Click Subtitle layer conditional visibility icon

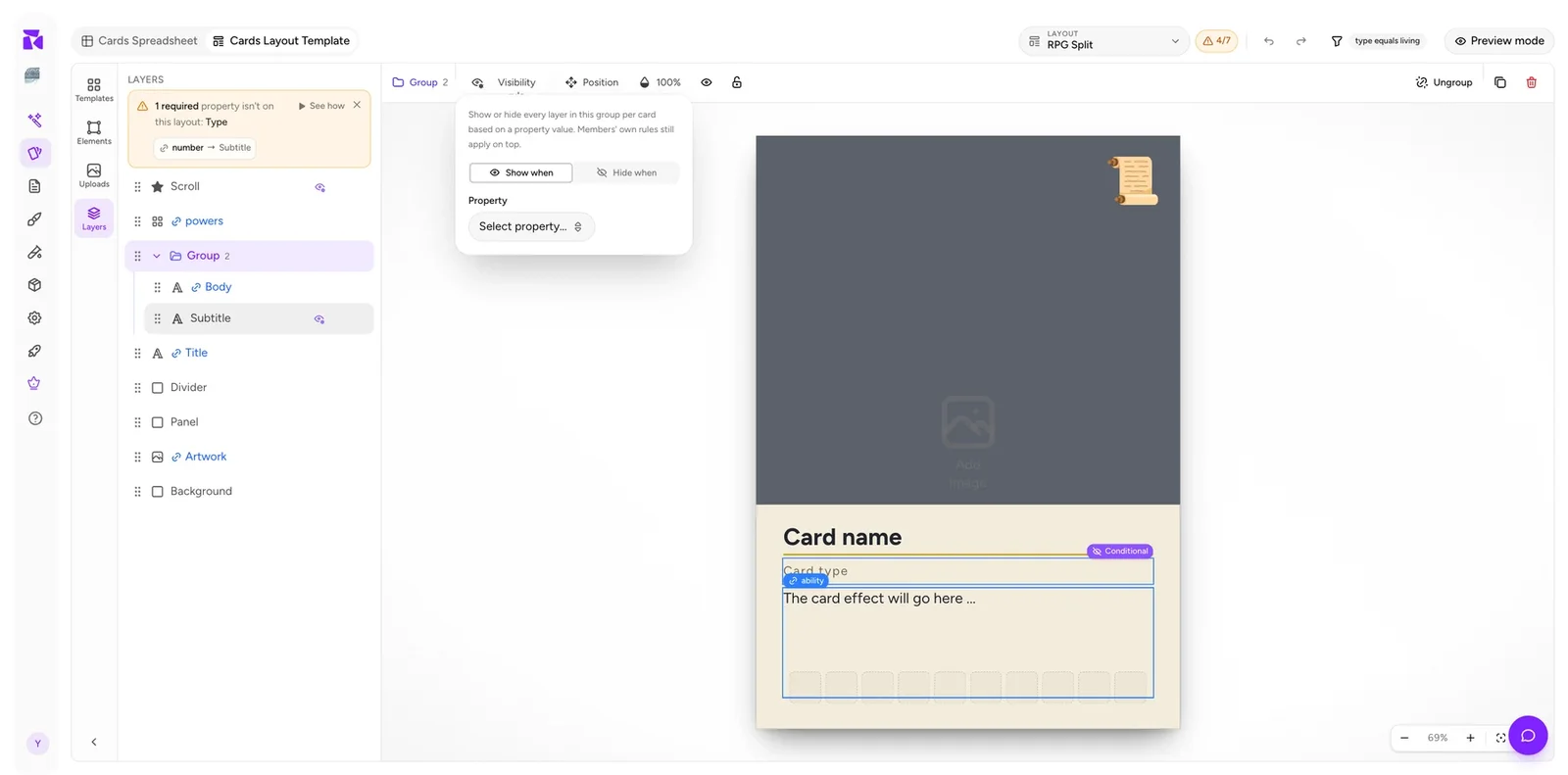[x=319, y=318]
